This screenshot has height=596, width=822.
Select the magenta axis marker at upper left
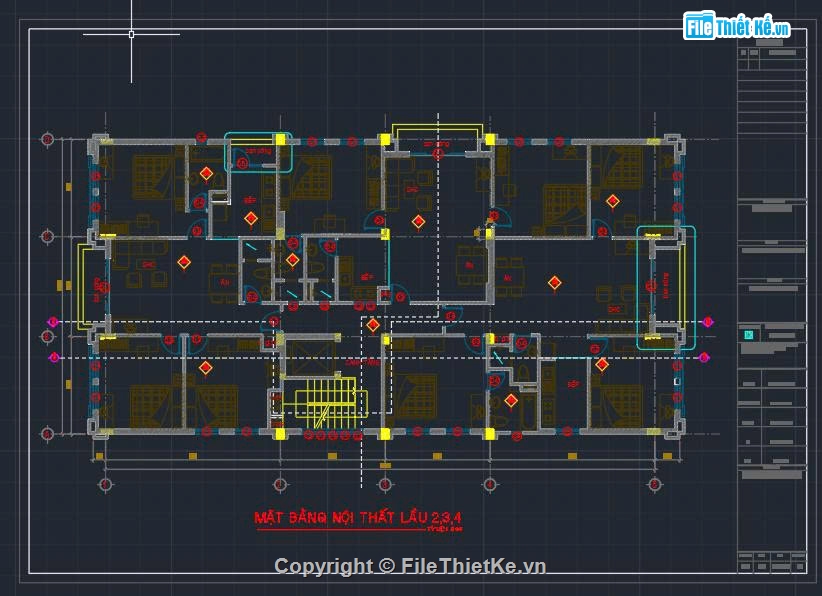(x=54, y=322)
